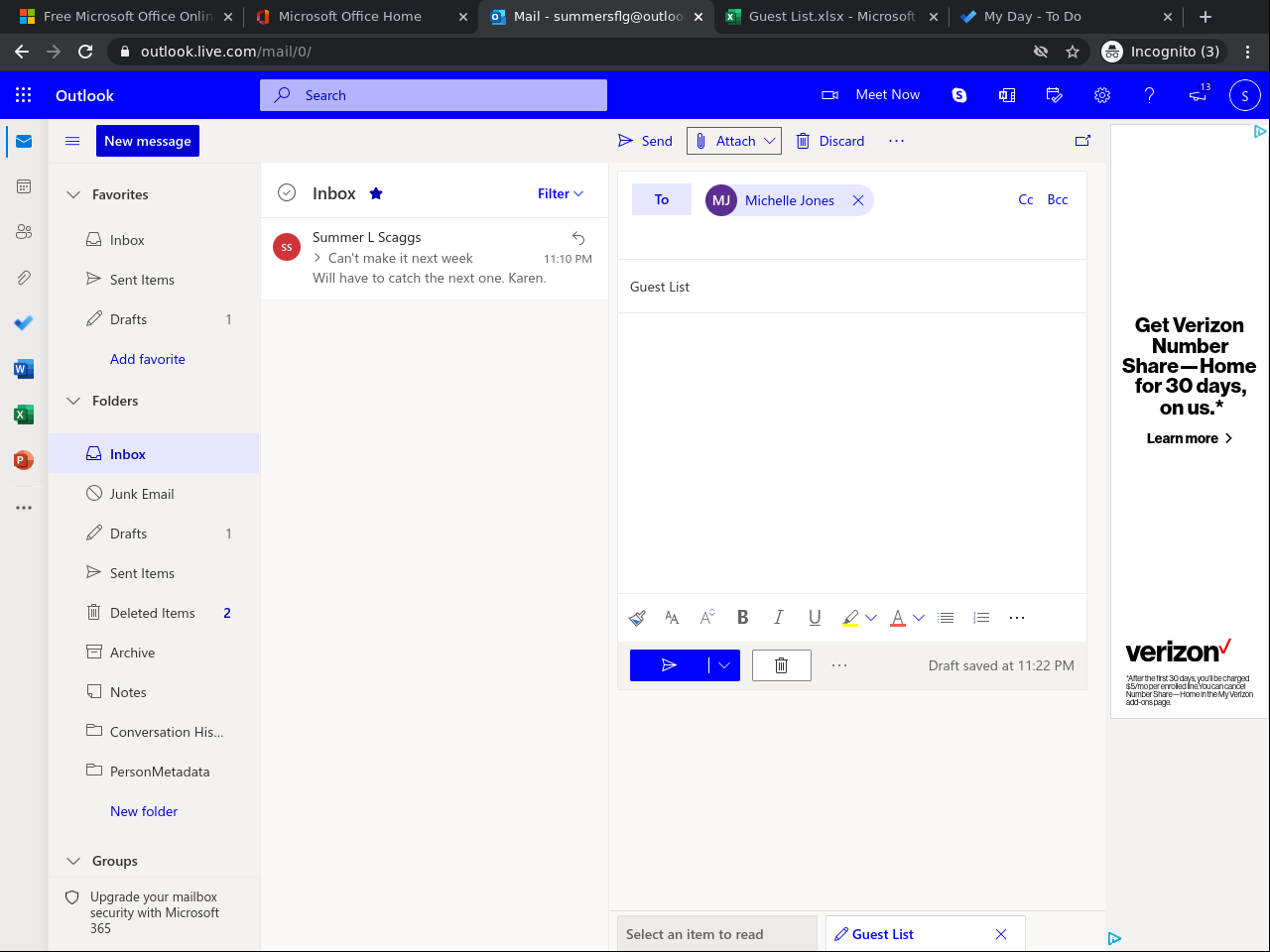Toggle bold formatting

pyautogui.click(x=742, y=618)
